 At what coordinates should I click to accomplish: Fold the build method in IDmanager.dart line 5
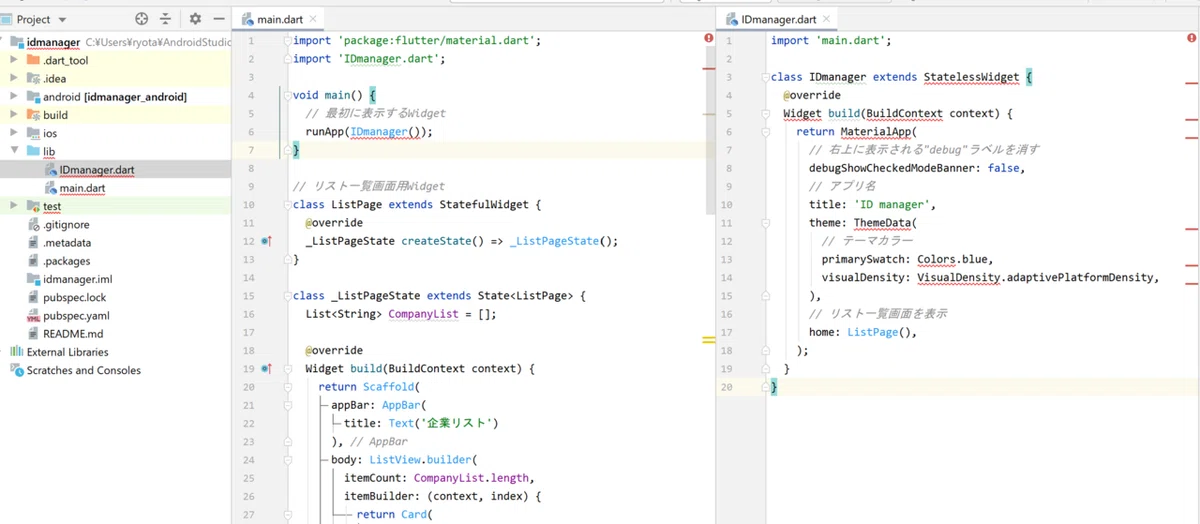(x=765, y=114)
